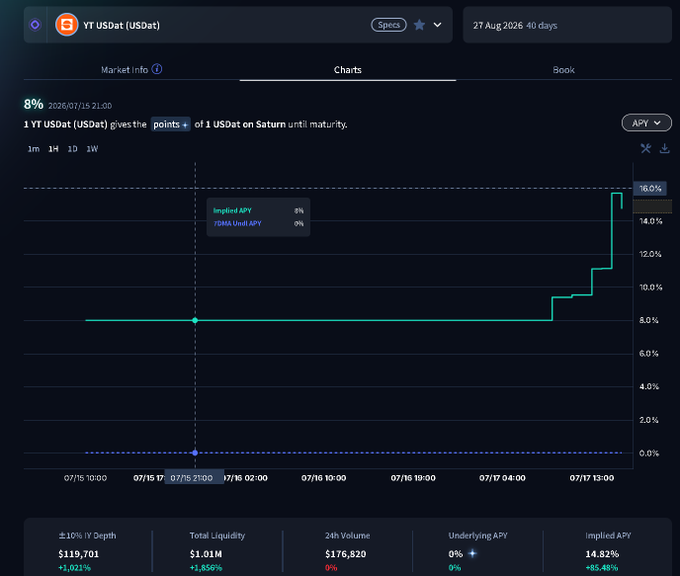Image resolution: width=680 pixels, height=576 pixels.
Task: Open the APY chart type dropdown
Action: [x=646, y=123]
